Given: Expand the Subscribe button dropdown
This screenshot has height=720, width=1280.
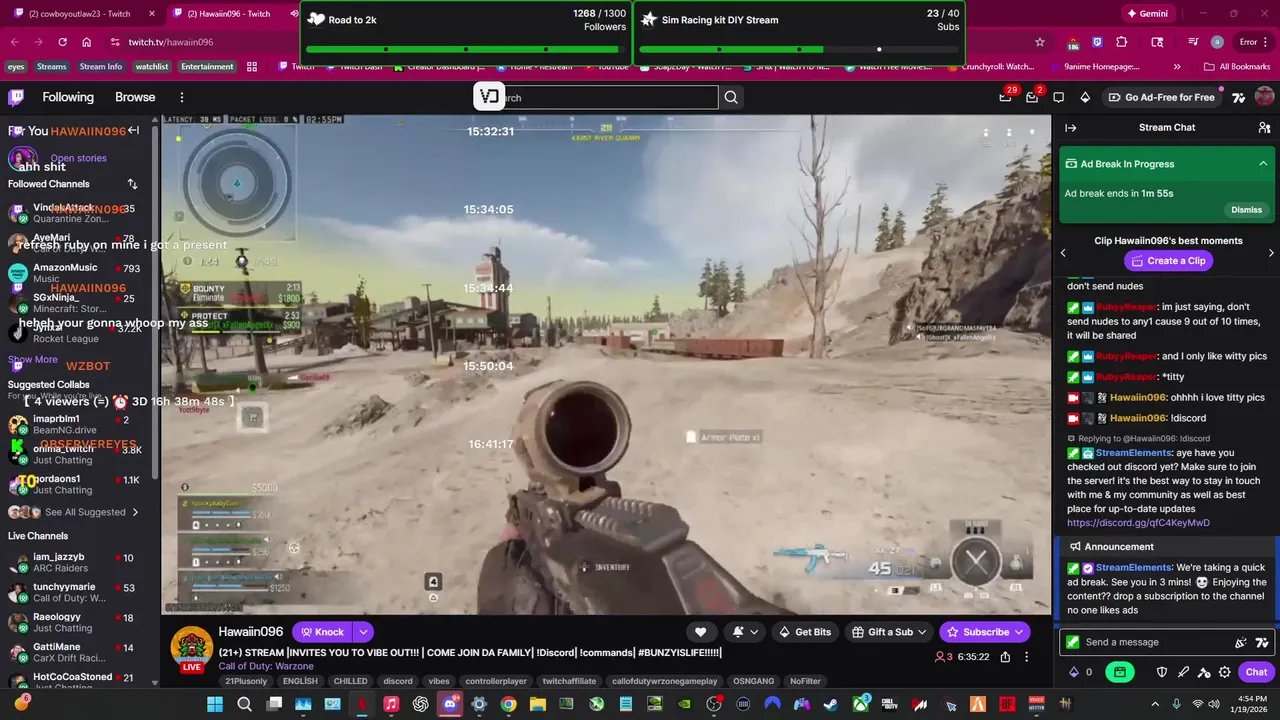Looking at the screenshot, I should [1019, 632].
